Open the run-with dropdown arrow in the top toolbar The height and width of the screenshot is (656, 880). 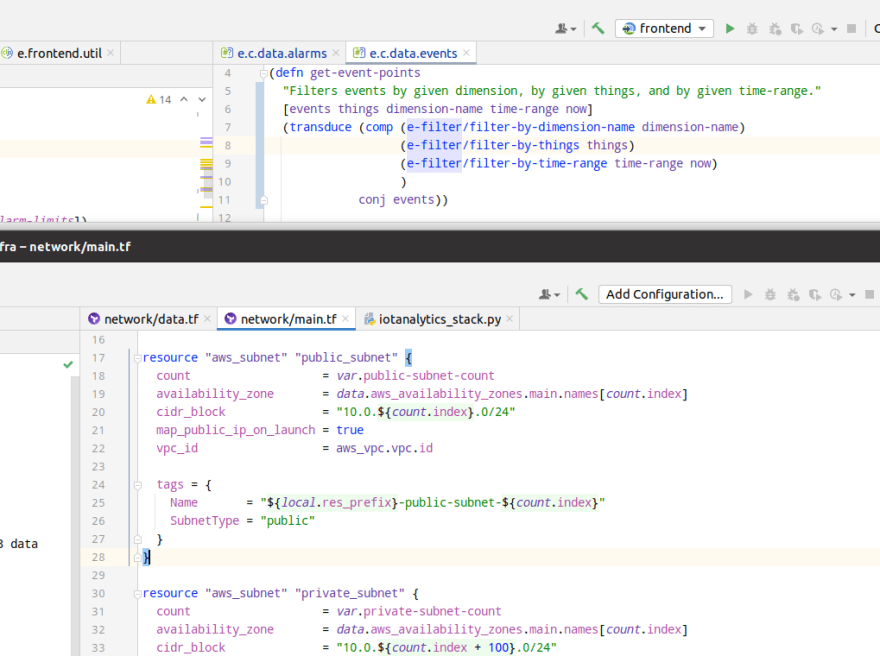[834, 29]
